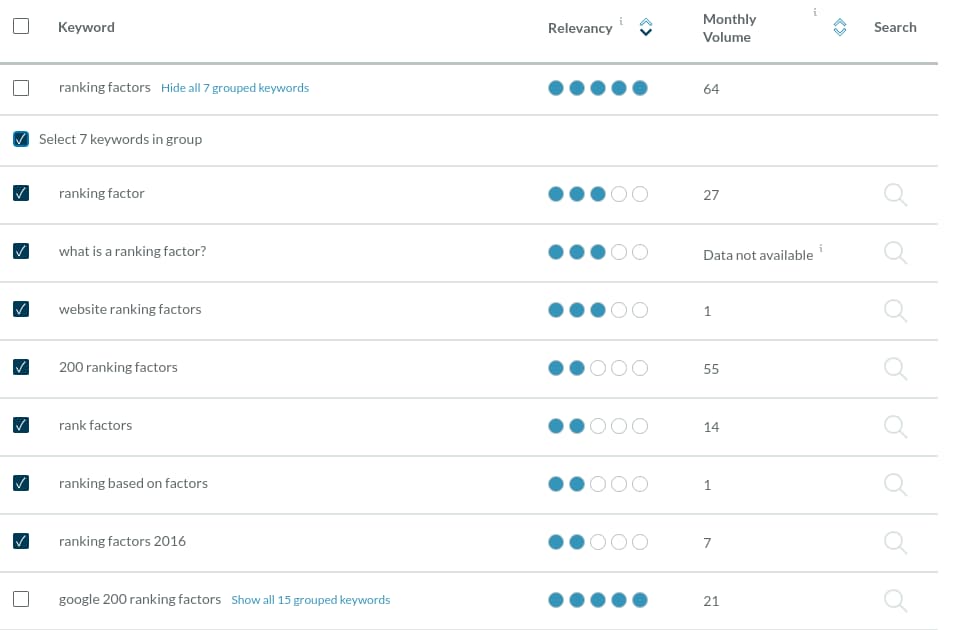Click "Show all 15 grouped keywords"
The height and width of the screenshot is (630, 956).
(311, 600)
